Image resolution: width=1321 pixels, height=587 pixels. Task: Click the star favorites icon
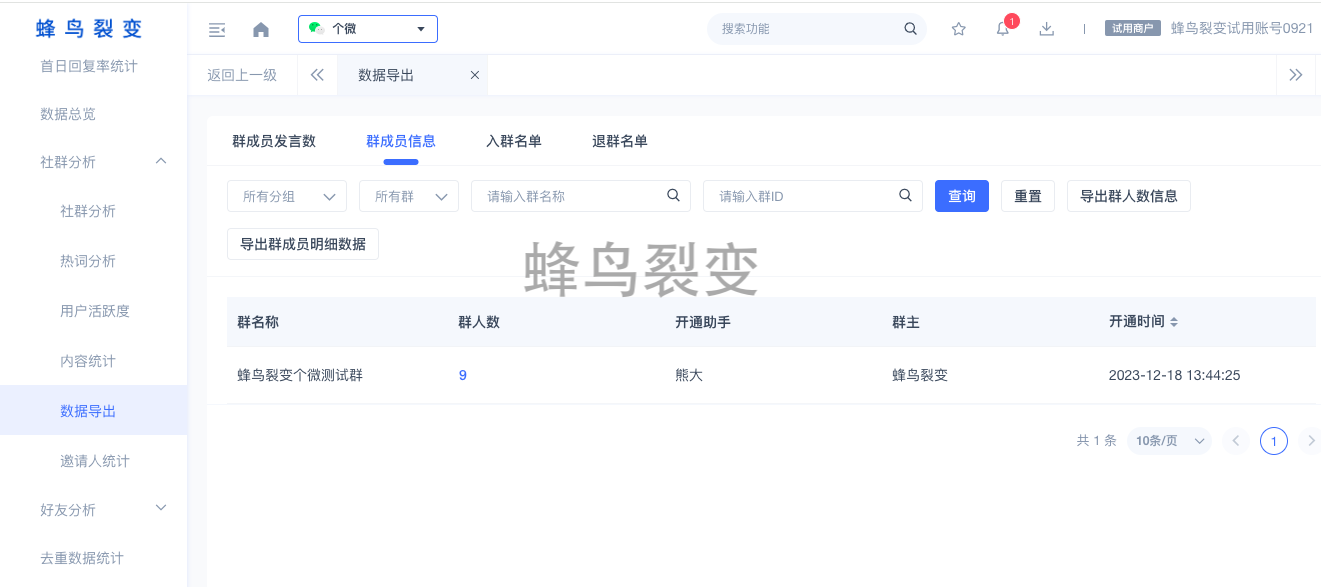(958, 29)
